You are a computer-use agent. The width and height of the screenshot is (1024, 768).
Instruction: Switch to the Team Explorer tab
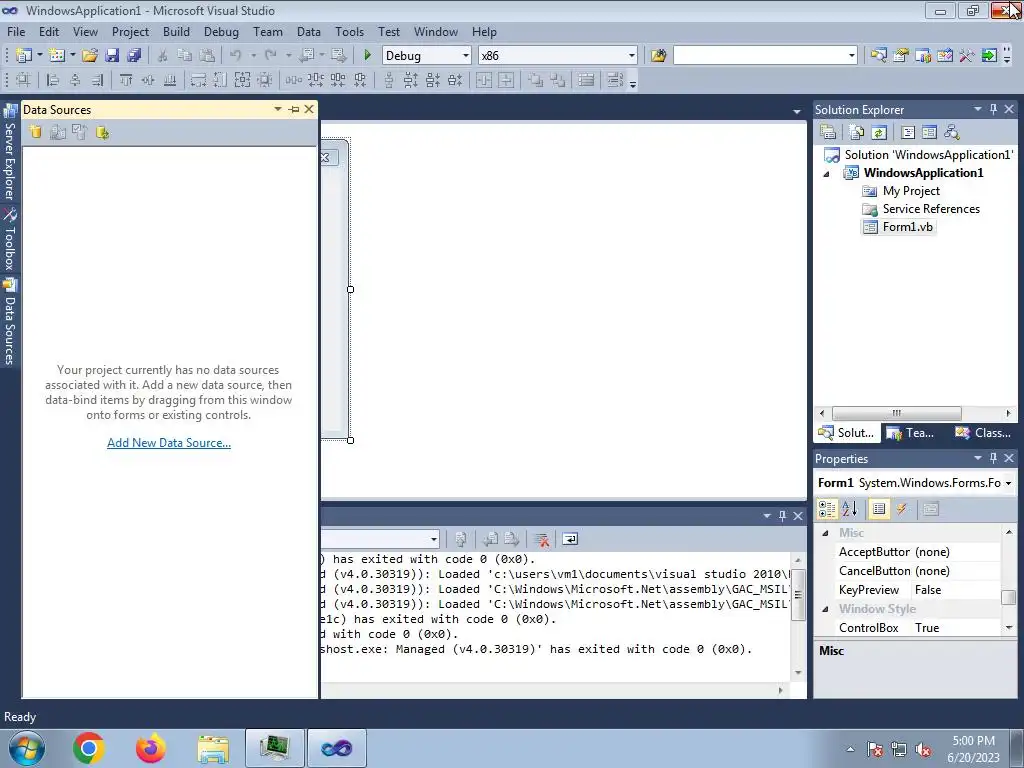[x=911, y=433]
